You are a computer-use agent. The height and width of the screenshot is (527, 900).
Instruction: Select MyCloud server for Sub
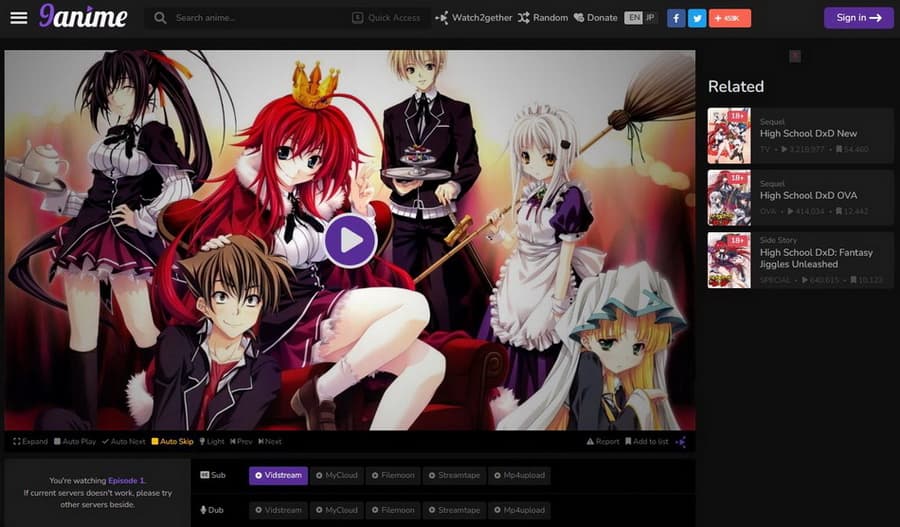point(335,475)
